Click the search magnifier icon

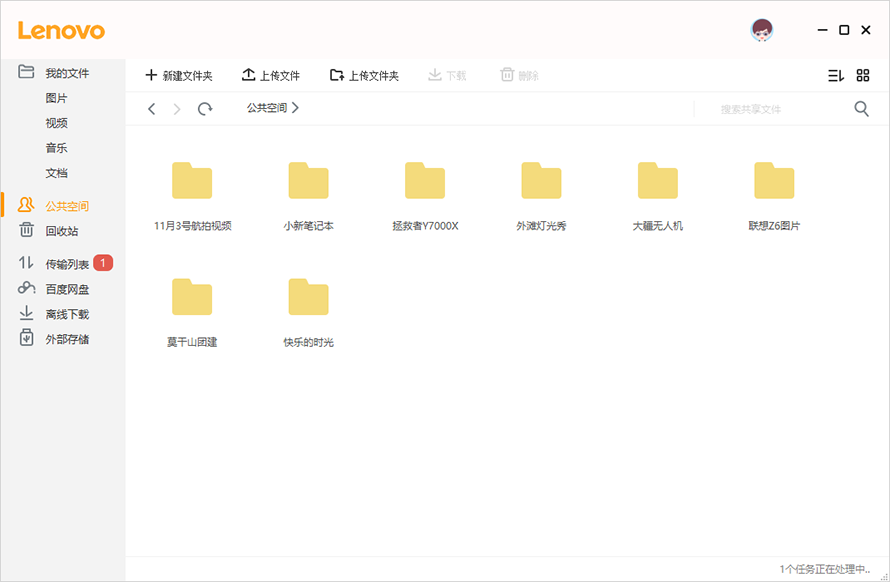[862, 108]
